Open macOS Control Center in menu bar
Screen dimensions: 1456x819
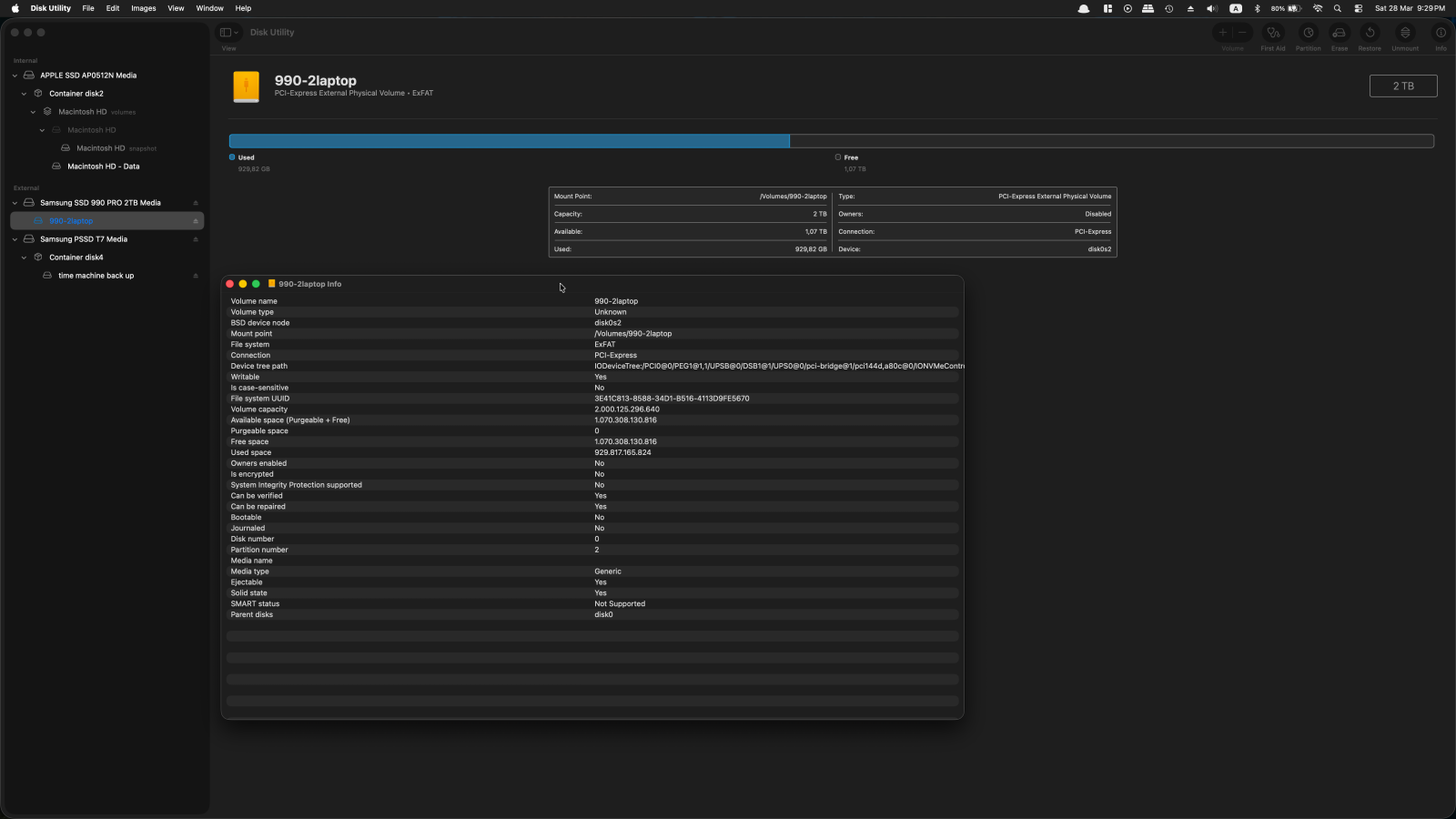point(1359,8)
